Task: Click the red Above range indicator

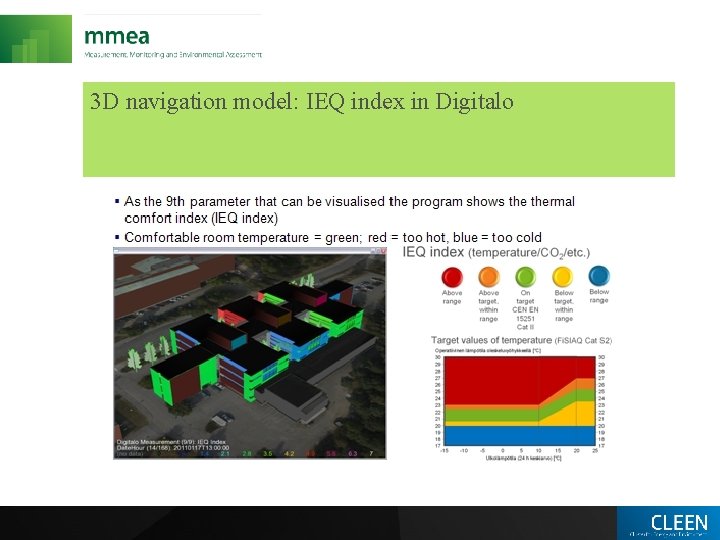Action: point(452,277)
